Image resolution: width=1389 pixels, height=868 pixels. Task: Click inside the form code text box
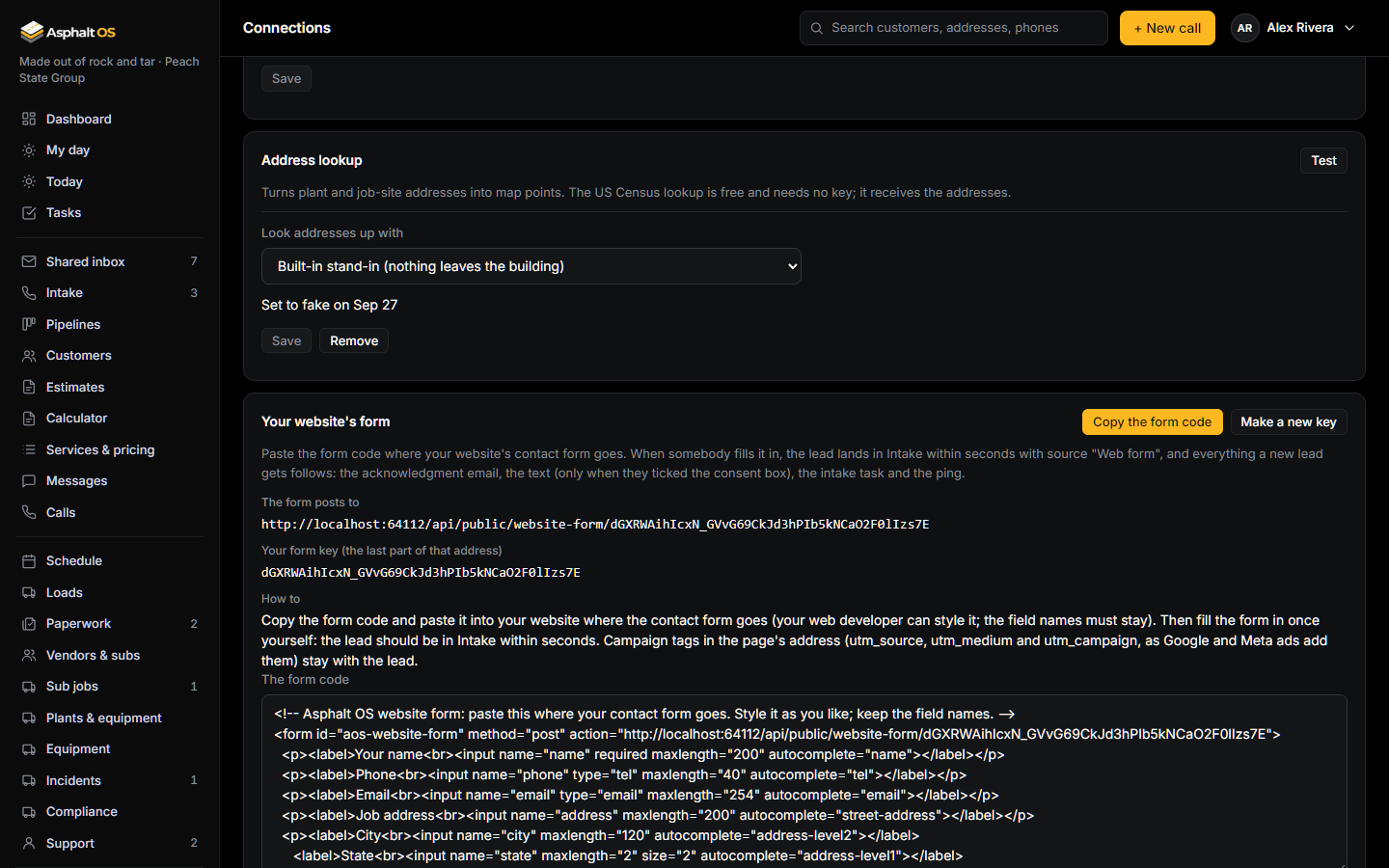click(x=804, y=781)
